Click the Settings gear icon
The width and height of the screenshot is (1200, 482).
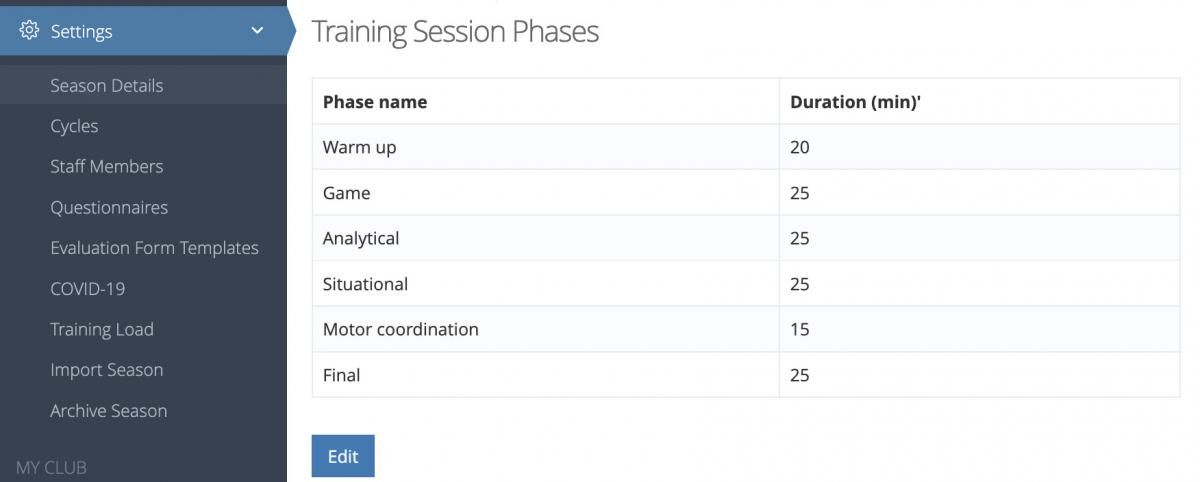click(x=29, y=31)
